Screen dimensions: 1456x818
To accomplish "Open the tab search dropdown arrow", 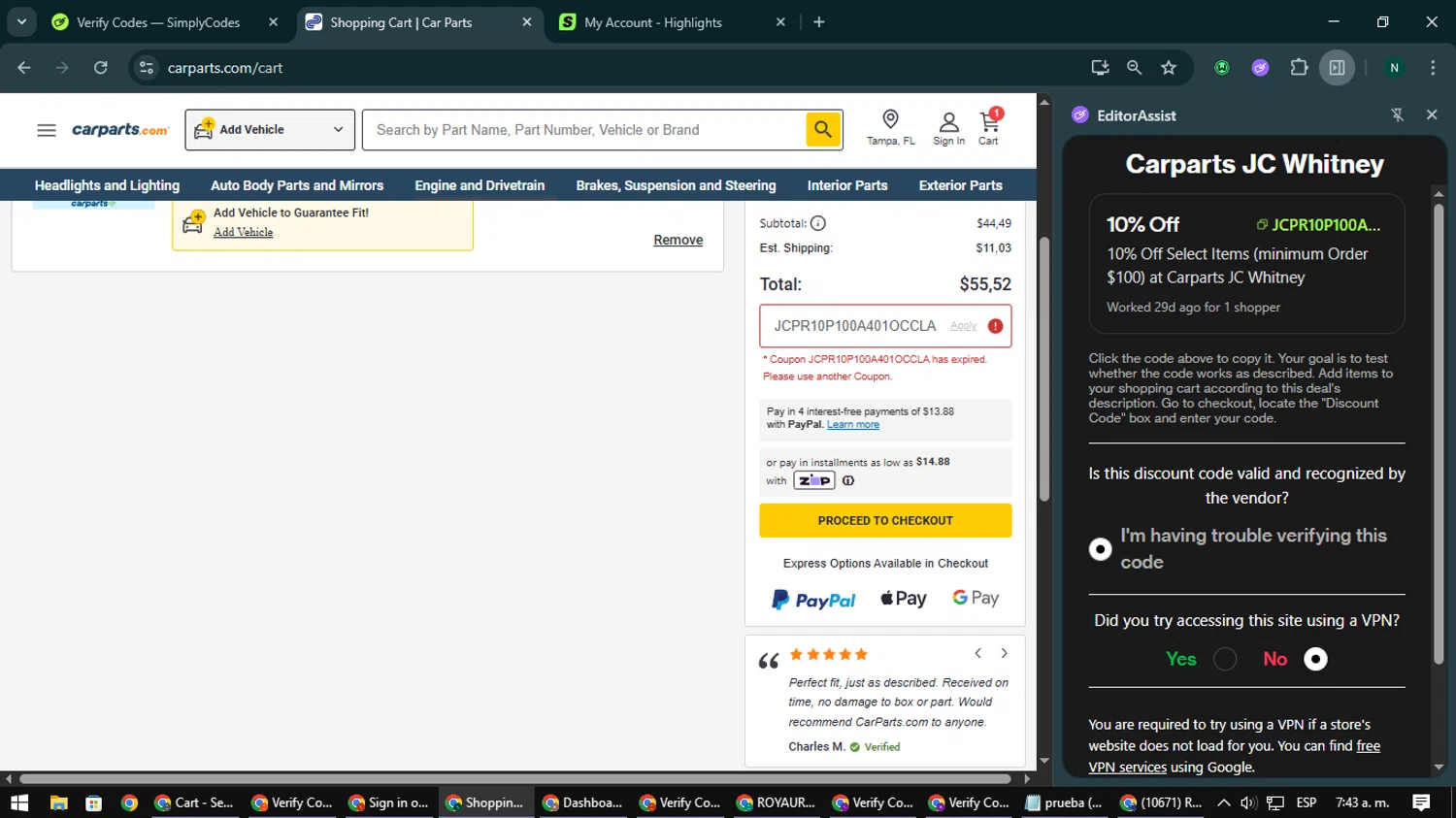I will tap(21, 21).
